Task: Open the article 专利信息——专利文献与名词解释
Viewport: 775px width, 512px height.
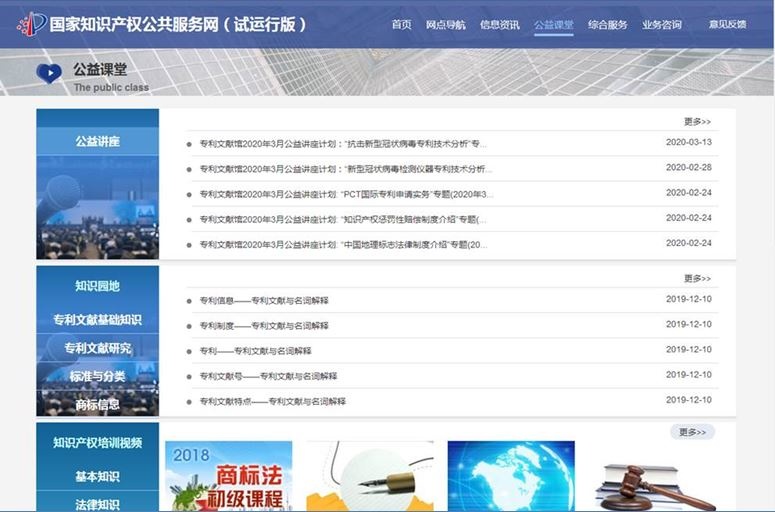Action: click(264, 300)
